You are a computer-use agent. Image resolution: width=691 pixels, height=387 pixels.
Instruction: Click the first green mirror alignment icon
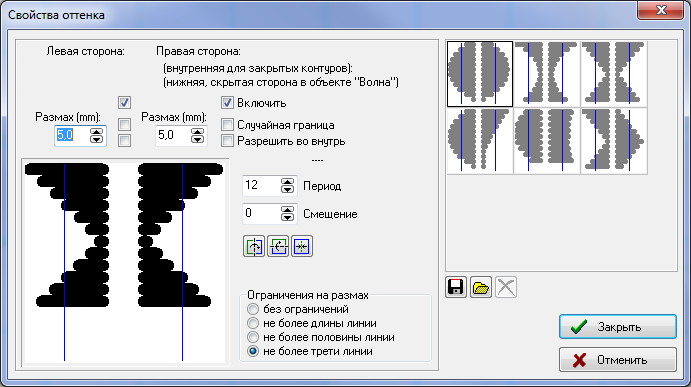tap(254, 246)
